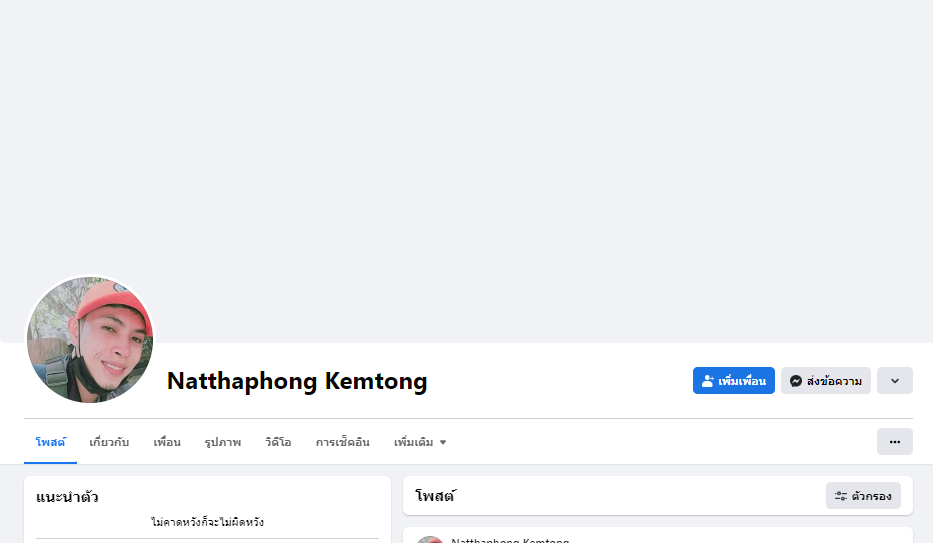Image resolution: width=933 pixels, height=543 pixels.
Task: Click the add friend (เพิ่มเพื่อน) button
Action: coord(733,381)
